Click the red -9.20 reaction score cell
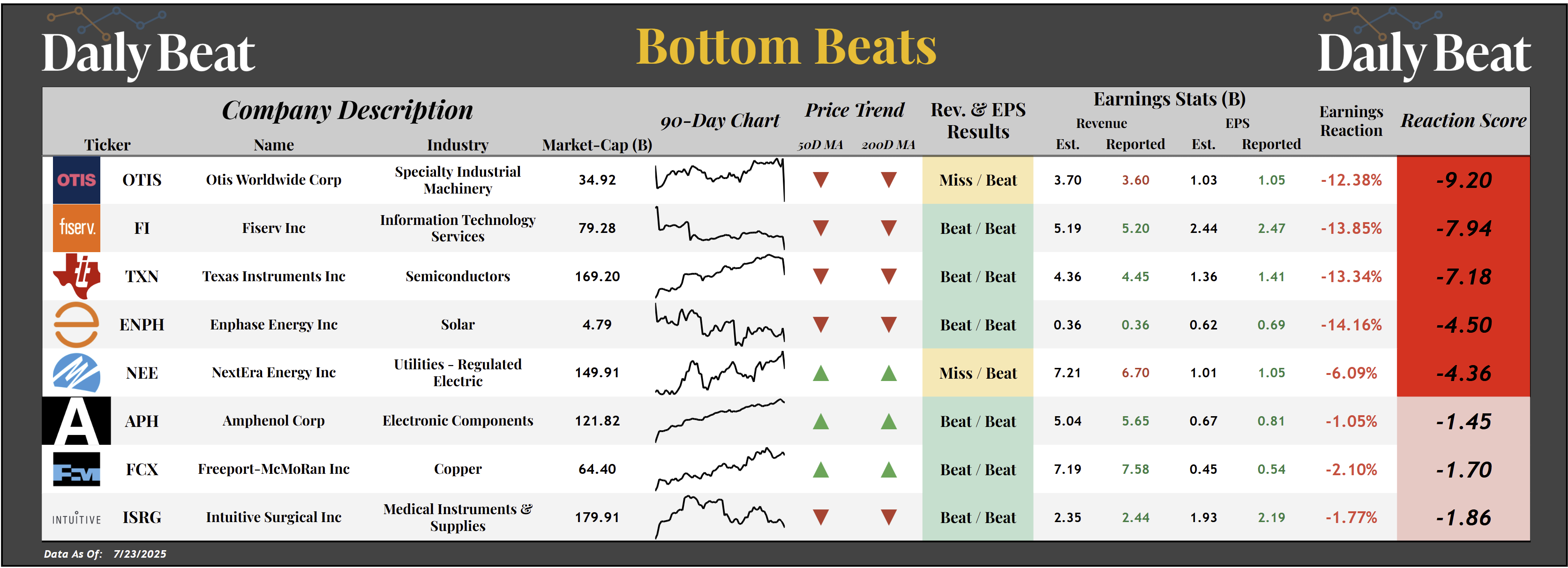Screen dimensions: 1568x568 tap(1463, 180)
